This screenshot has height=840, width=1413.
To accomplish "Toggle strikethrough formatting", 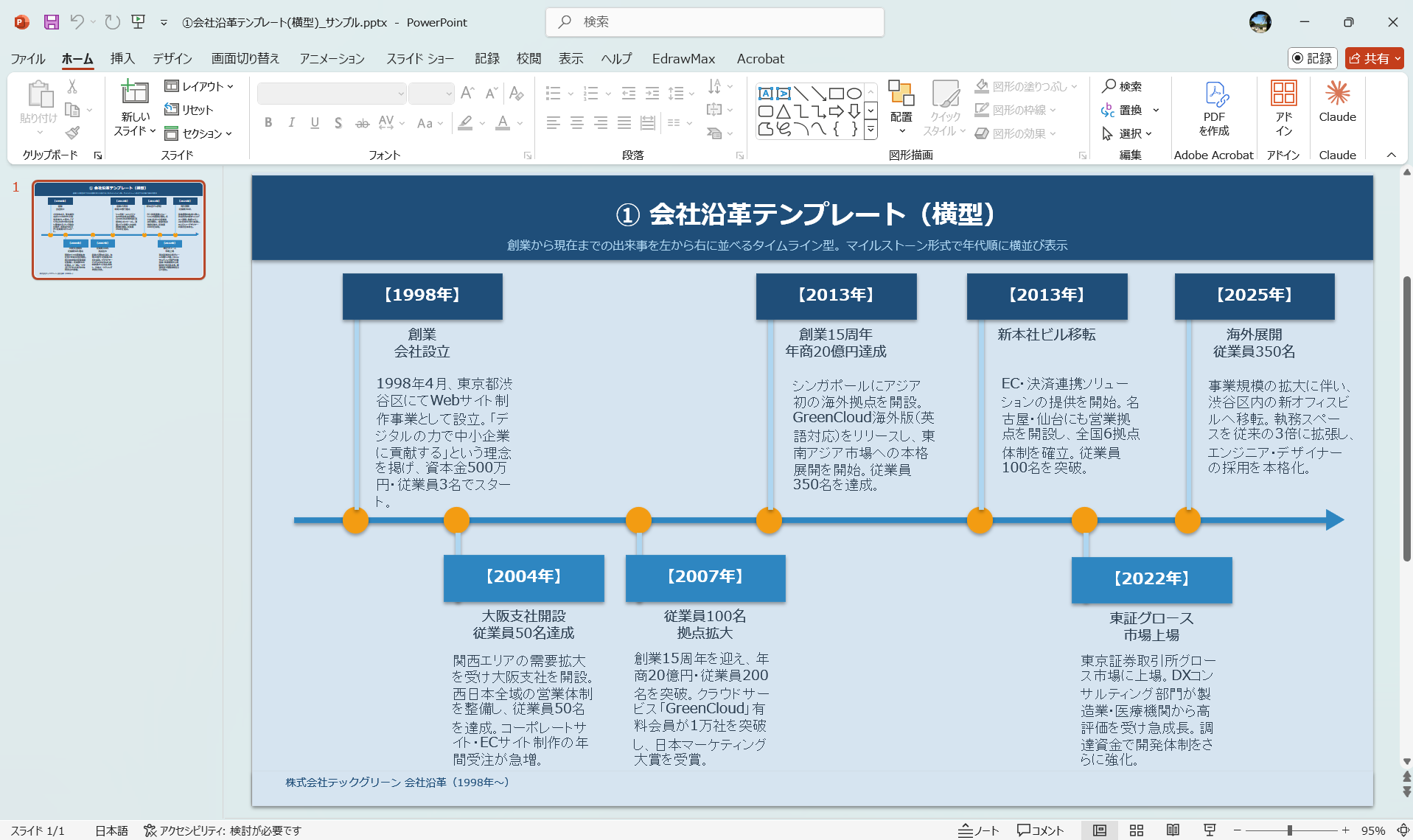I will coord(362,123).
